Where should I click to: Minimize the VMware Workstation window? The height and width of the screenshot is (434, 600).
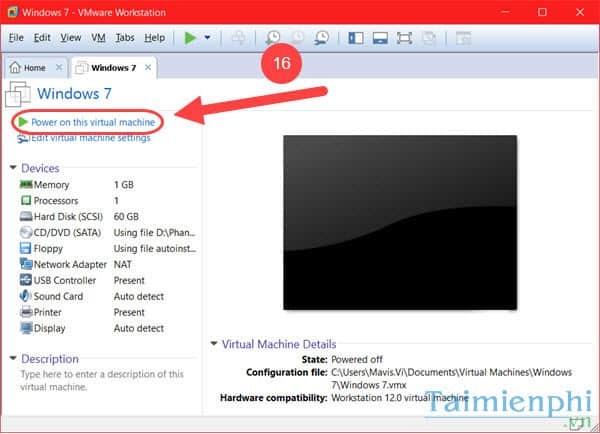coord(505,12)
